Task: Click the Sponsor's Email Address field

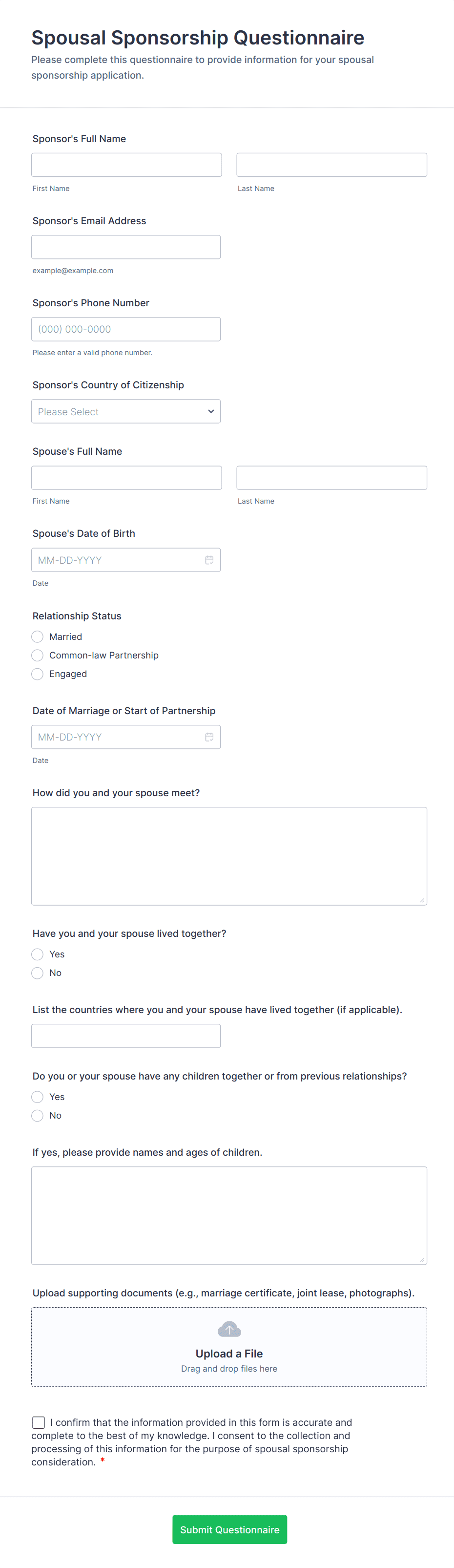Action: click(126, 247)
